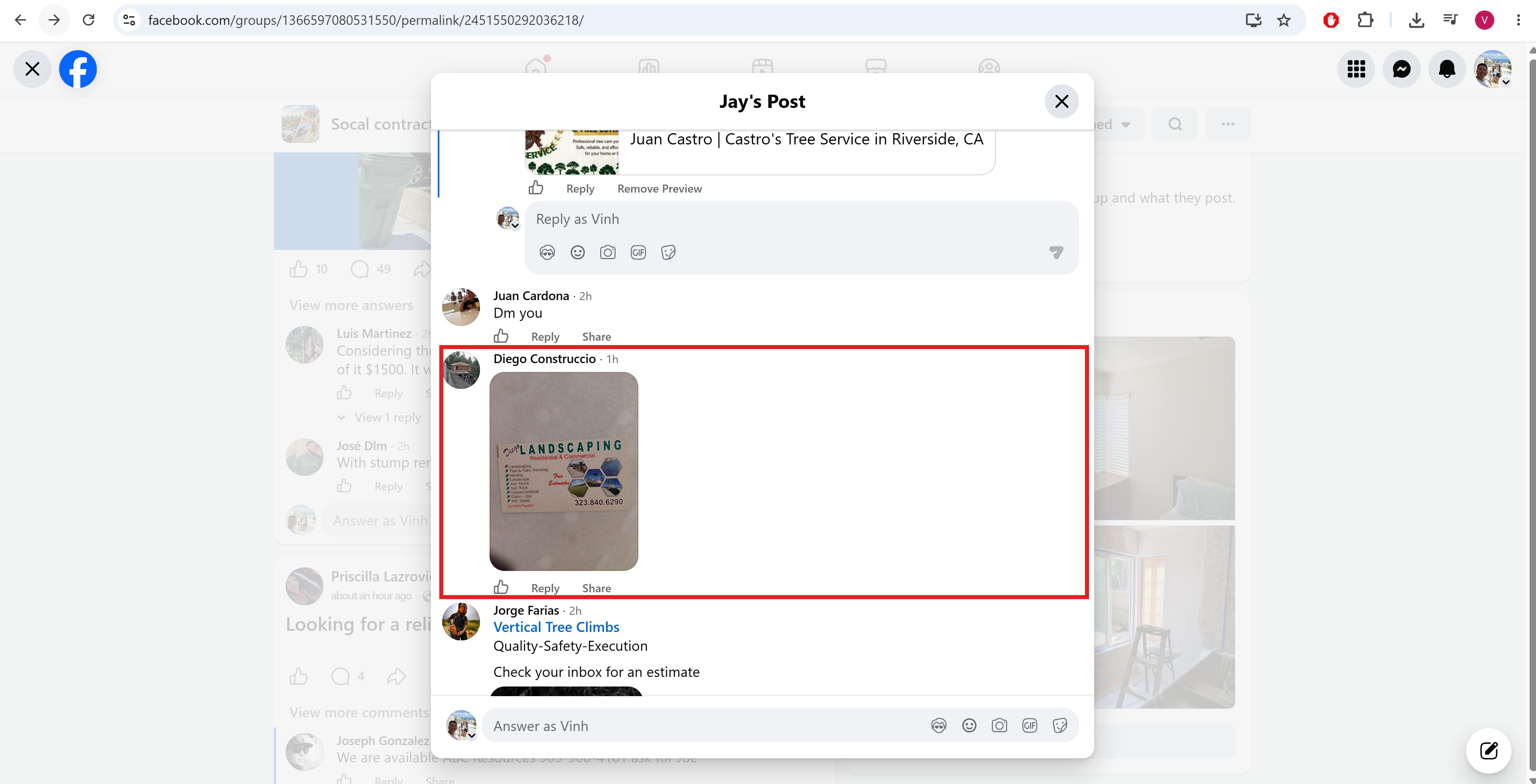Open the media controls icon

1450,20
